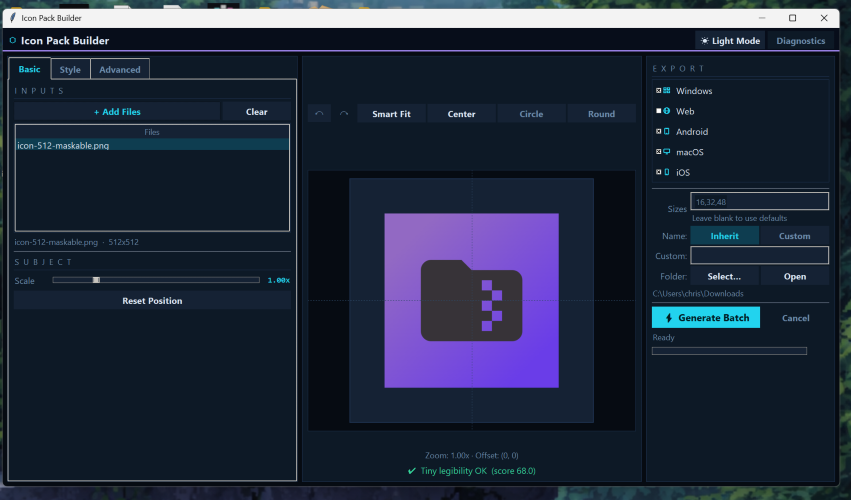Click the undo arrow icon
The height and width of the screenshot is (500, 851).
(x=319, y=113)
